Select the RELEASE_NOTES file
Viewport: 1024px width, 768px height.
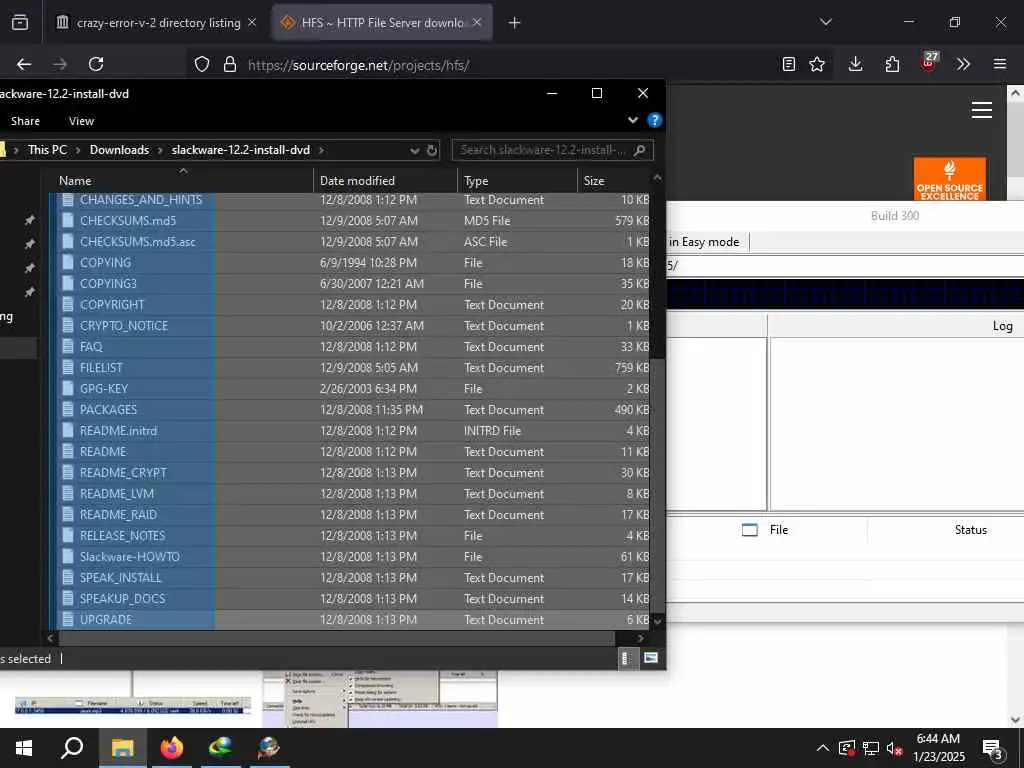tap(122, 536)
